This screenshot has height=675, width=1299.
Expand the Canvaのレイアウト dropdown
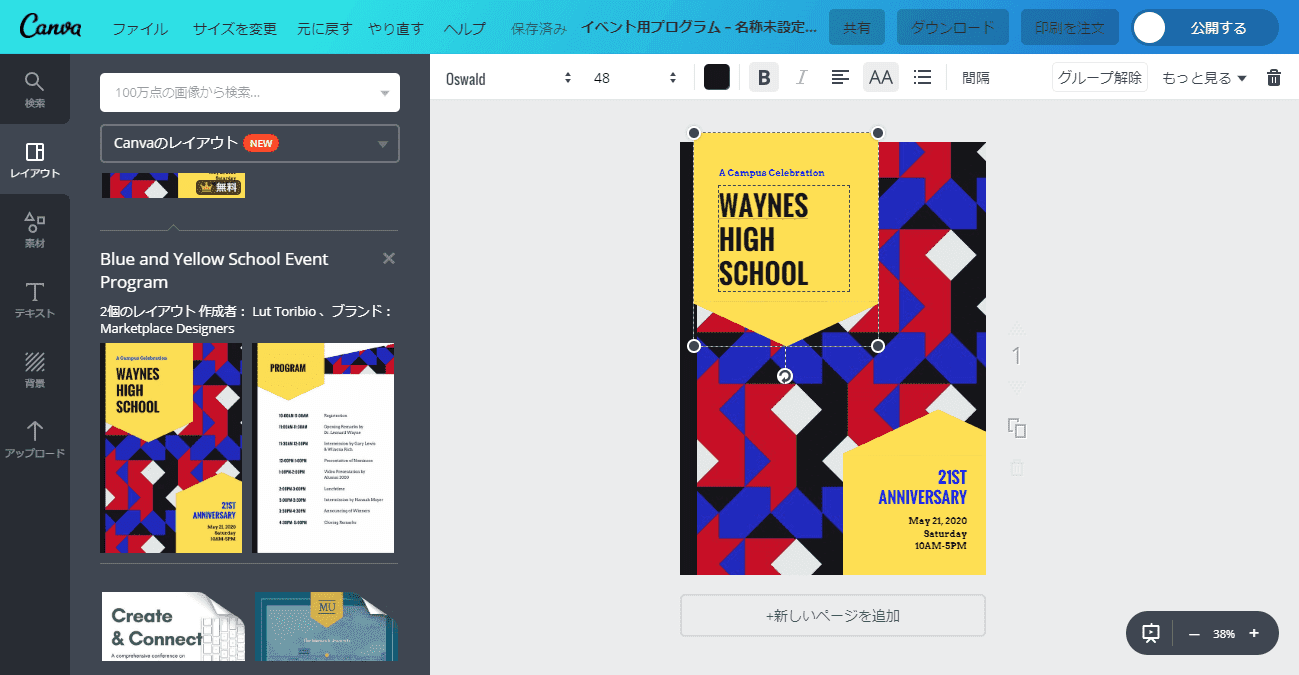point(249,143)
